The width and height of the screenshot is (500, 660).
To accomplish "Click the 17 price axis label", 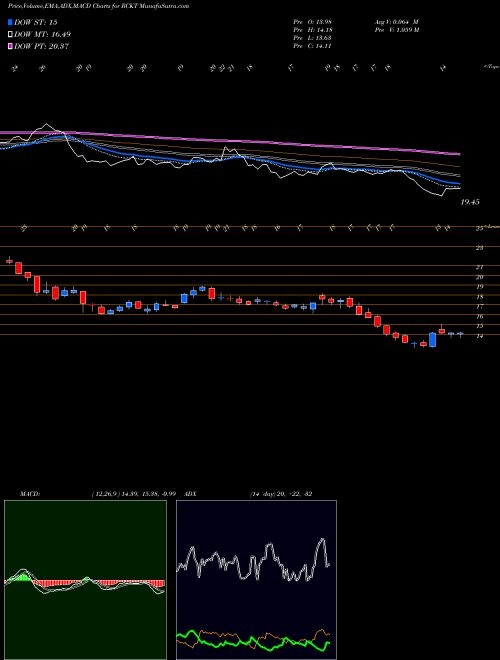I will [x=479, y=306].
